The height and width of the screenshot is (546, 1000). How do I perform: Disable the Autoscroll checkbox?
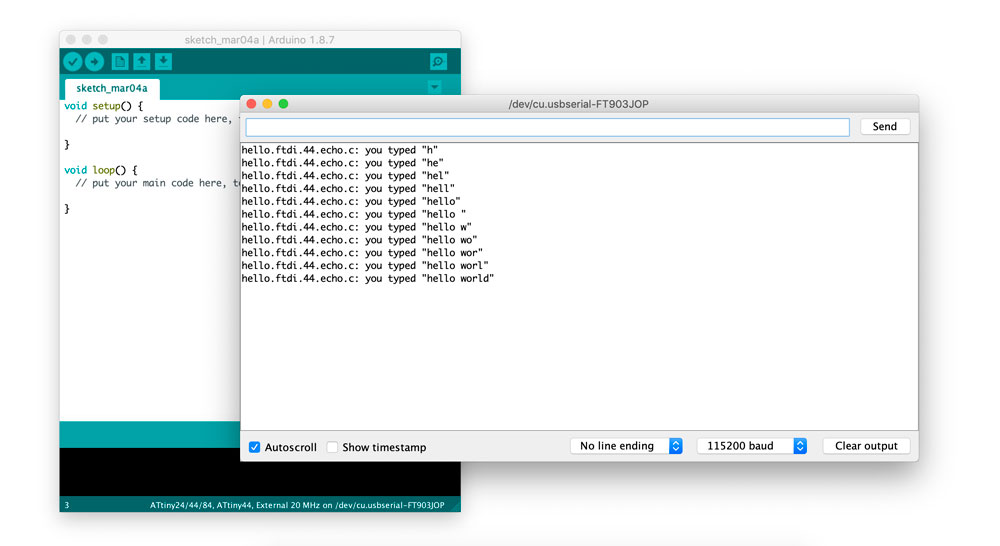coord(254,447)
